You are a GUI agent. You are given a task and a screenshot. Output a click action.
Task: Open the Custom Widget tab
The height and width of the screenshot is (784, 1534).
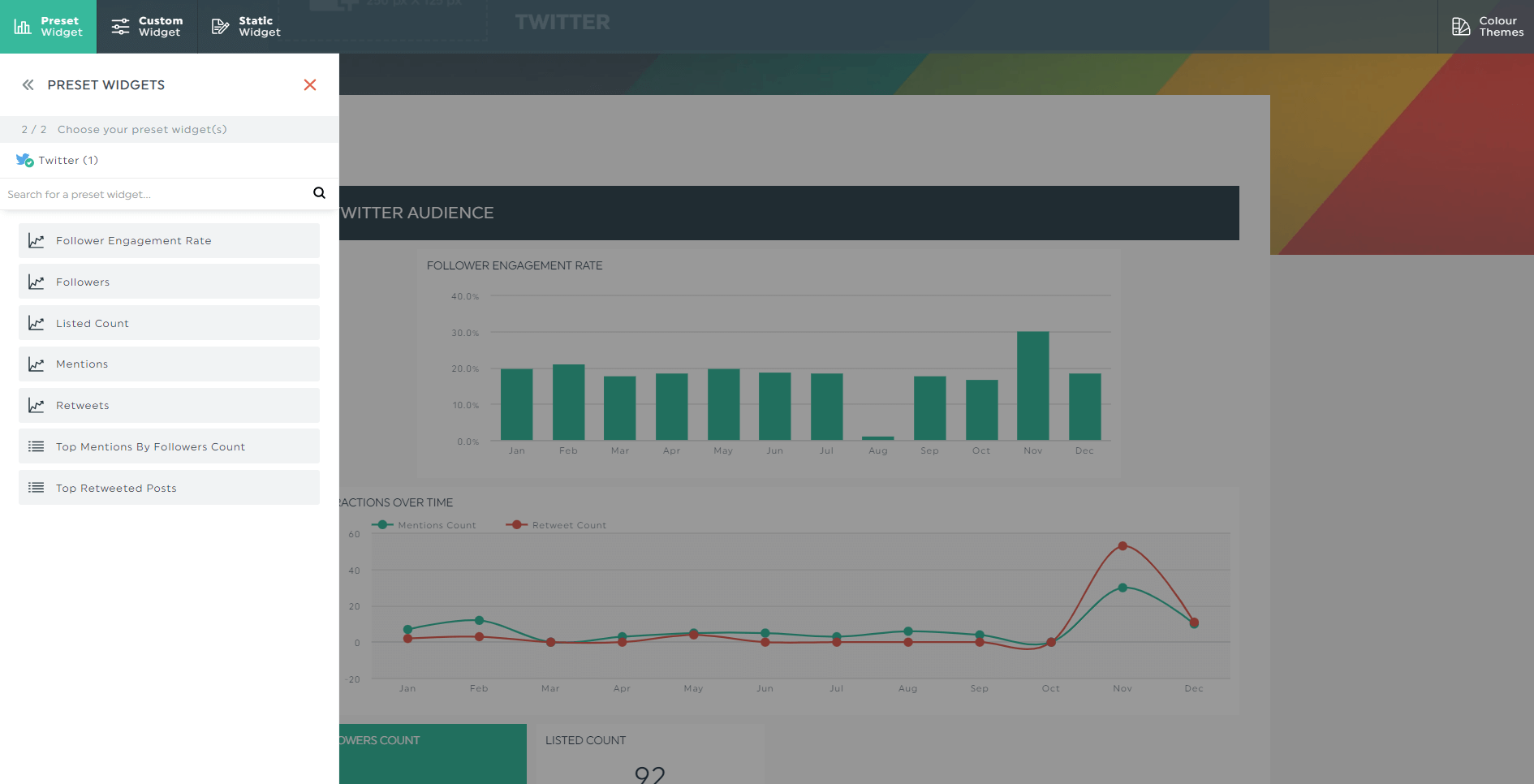(x=147, y=27)
